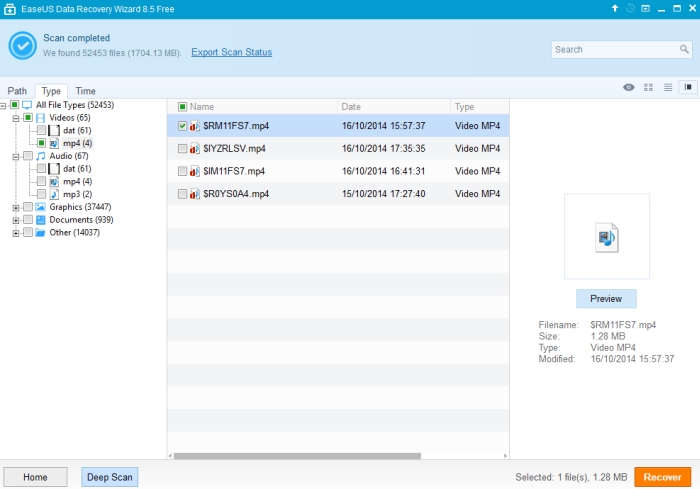Click the left arrow of horizontal scrollbar
Screen dimensions: 700x489
(171, 456)
